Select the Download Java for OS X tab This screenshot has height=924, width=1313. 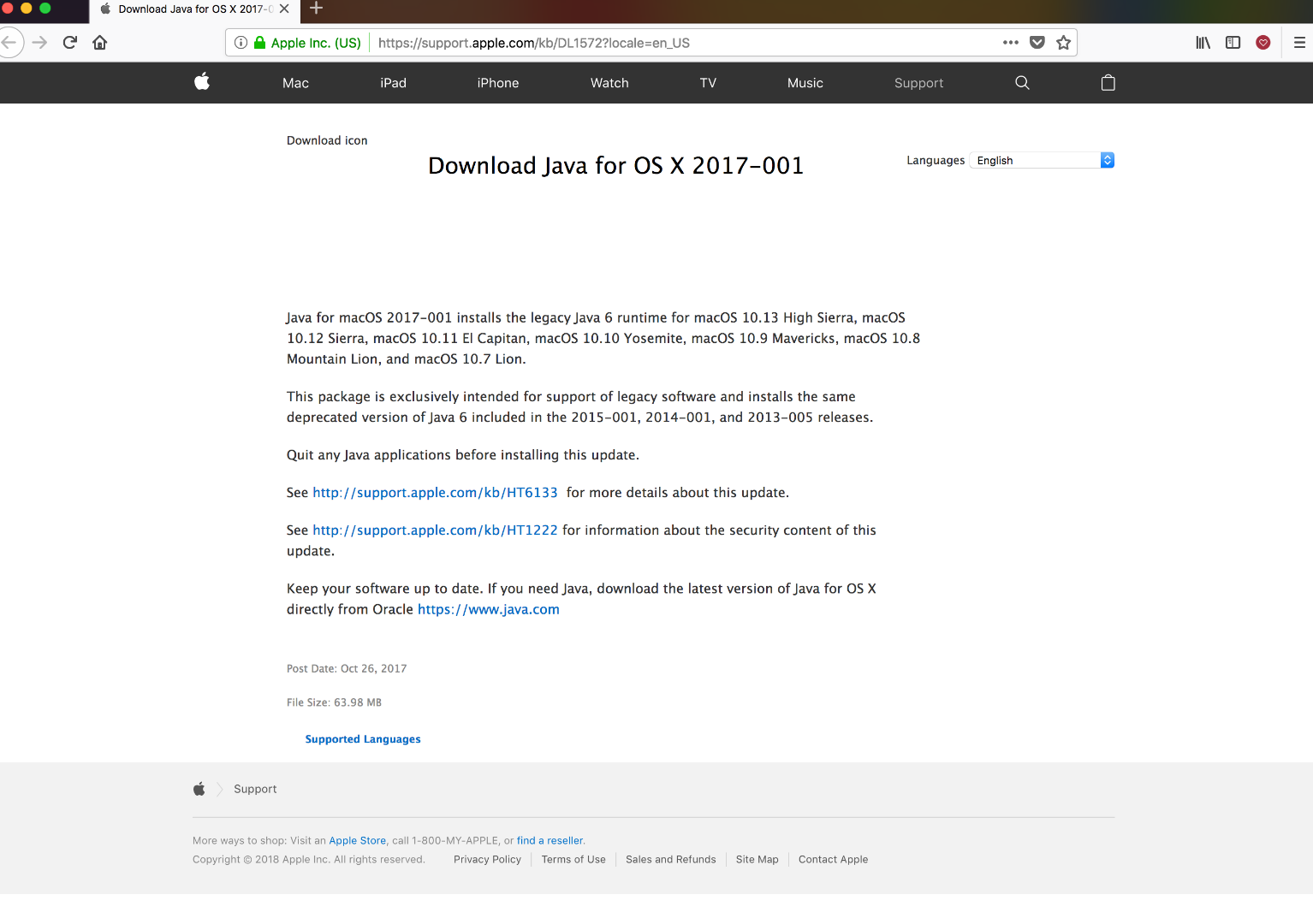point(193,9)
